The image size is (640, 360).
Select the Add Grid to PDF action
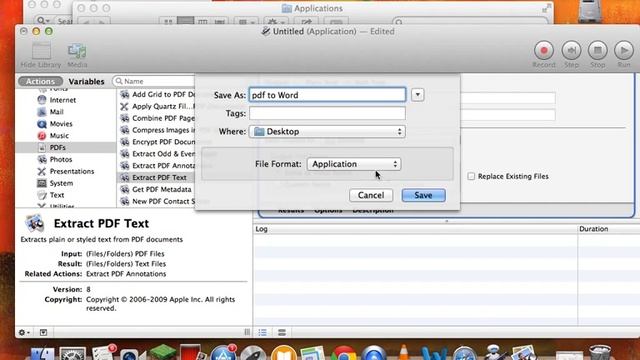coord(157,94)
